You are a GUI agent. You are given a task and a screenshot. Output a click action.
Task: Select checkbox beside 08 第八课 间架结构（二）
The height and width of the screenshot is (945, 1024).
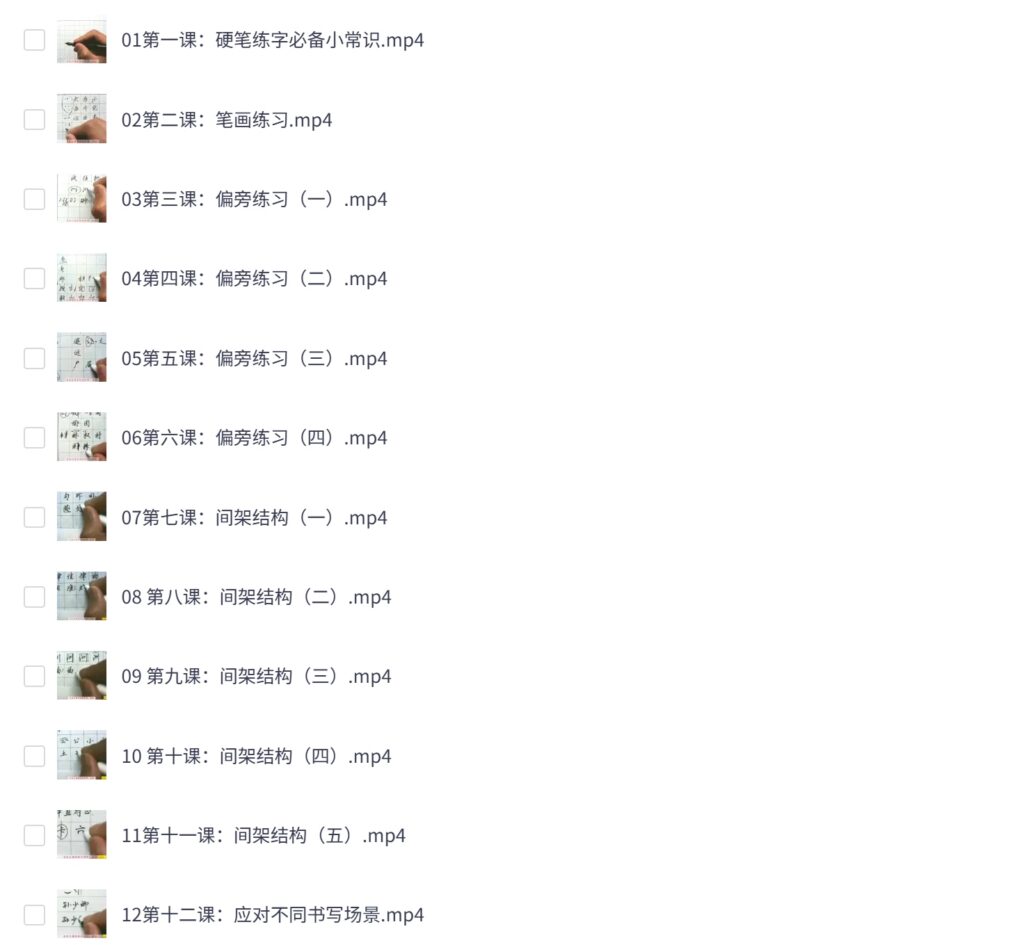coord(35,597)
